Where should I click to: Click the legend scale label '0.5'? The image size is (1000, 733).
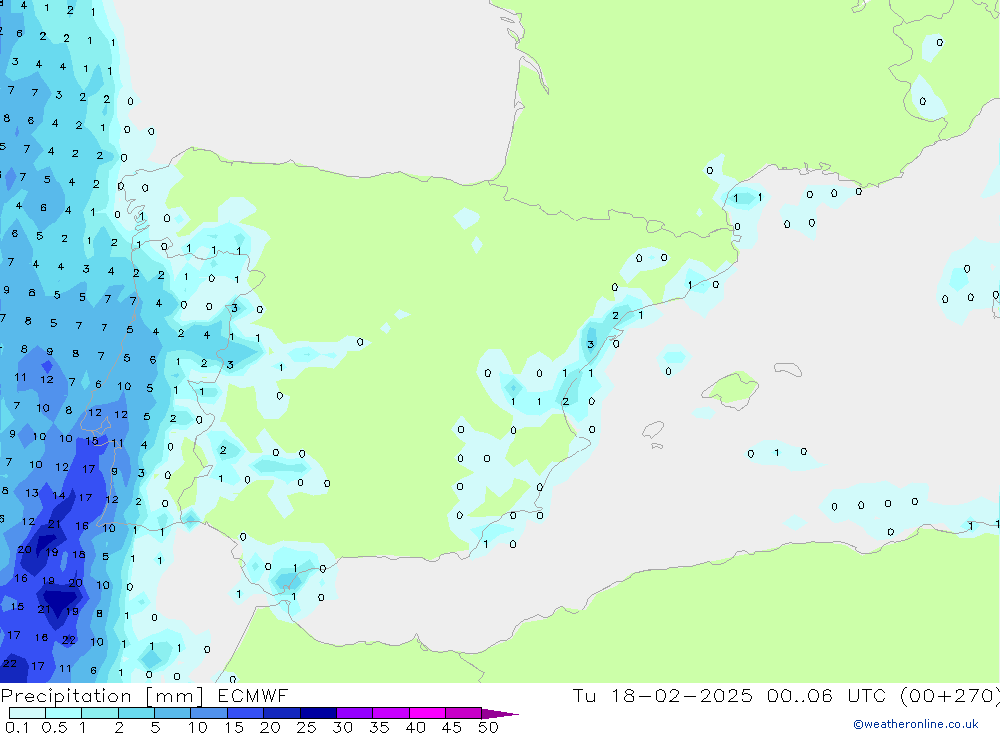coord(54,727)
